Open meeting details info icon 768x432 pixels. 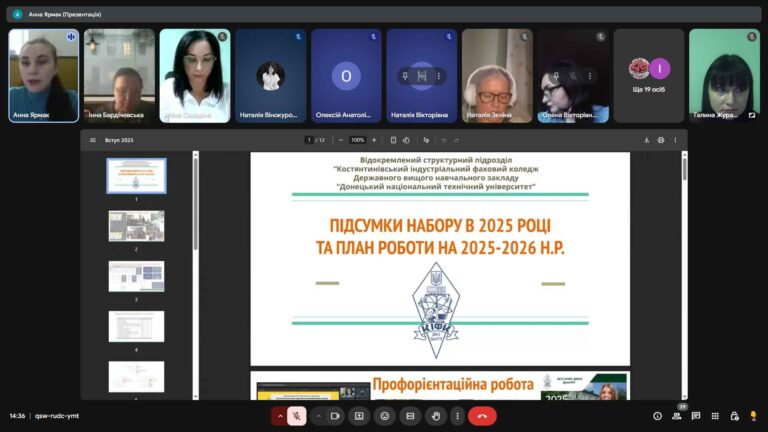tap(657, 416)
